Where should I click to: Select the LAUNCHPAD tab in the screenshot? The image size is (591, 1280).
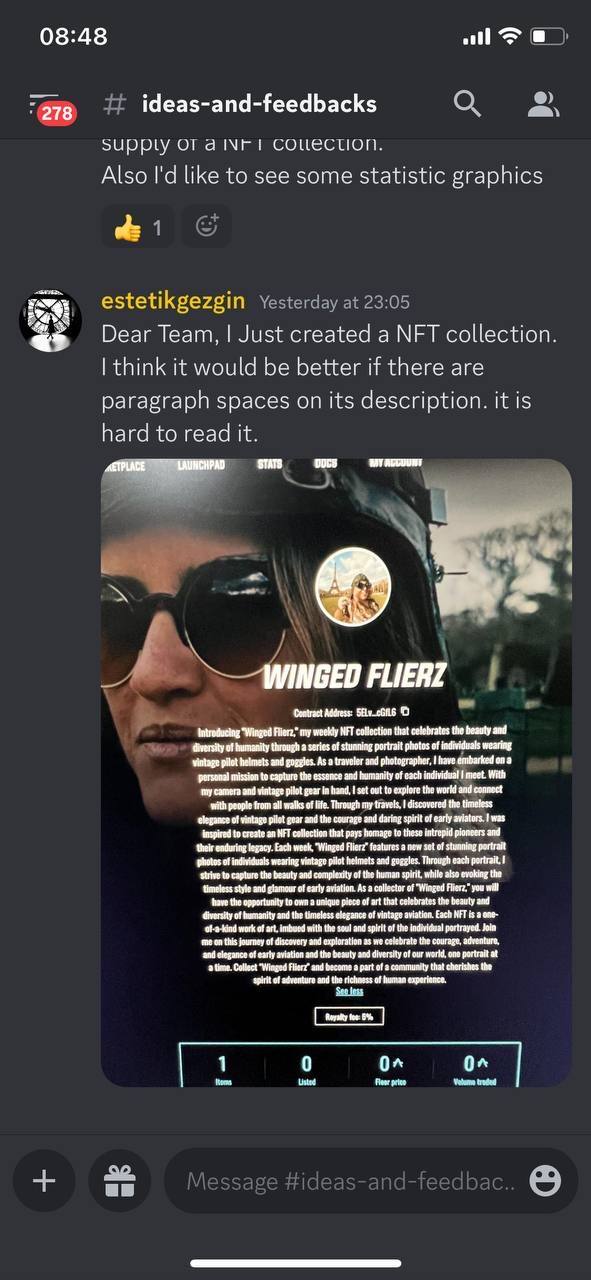[203, 465]
